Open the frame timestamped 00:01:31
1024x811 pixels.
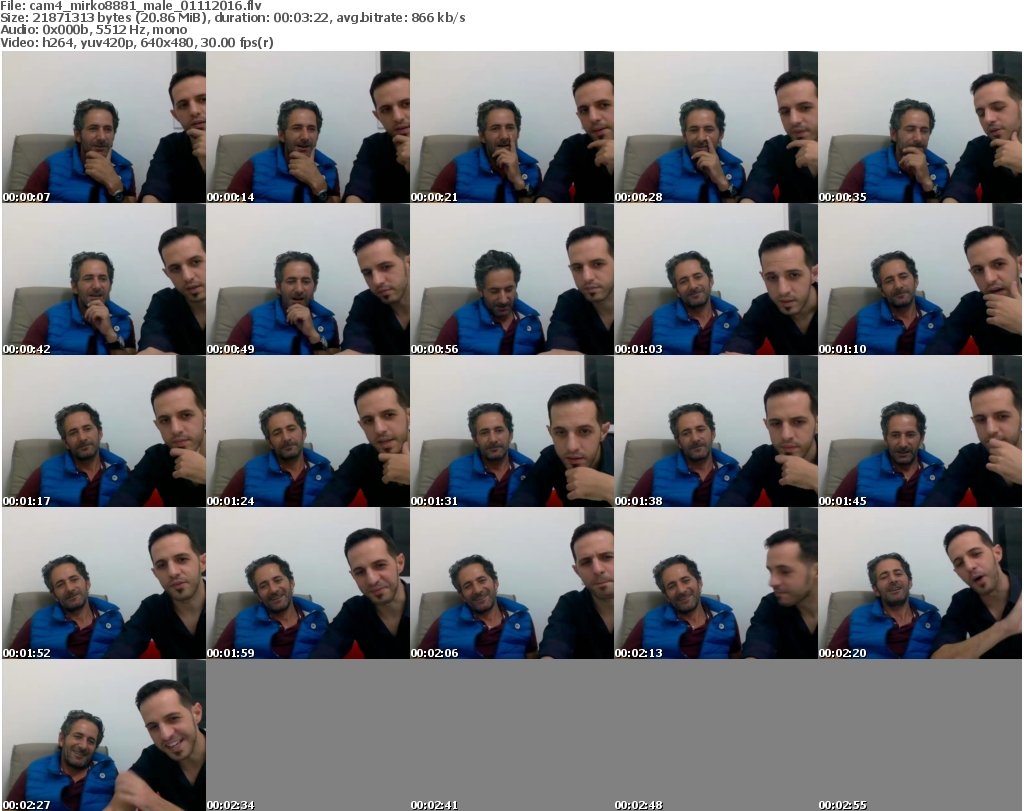pyautogui.click(x=512, y=431)
